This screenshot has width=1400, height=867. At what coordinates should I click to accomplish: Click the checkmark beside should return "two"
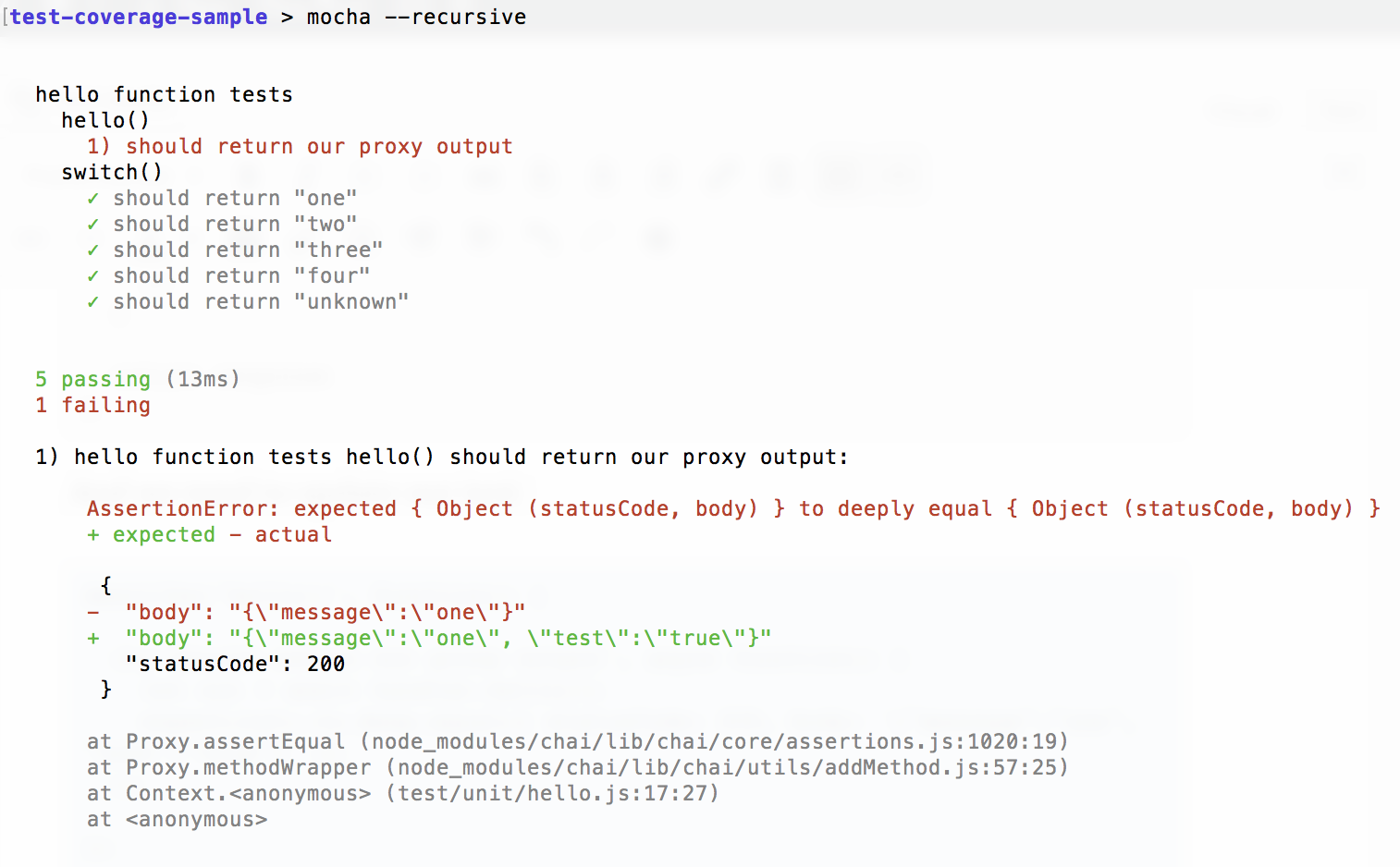tap(92, 224)
